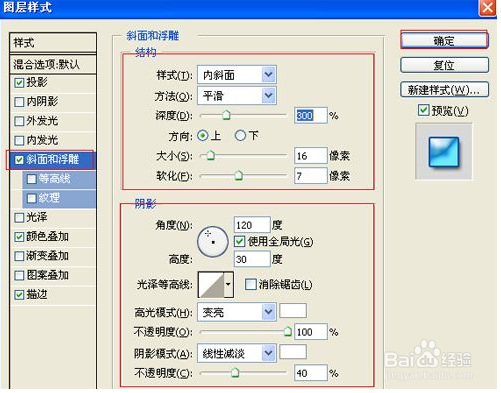501x393 pixels.
Task: Open the 描边 stroke settings row label
Action: click(x=37, y=295)
